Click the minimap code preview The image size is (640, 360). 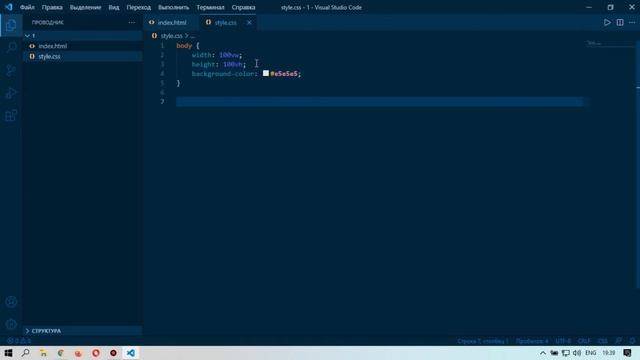(x=594, y=43)
